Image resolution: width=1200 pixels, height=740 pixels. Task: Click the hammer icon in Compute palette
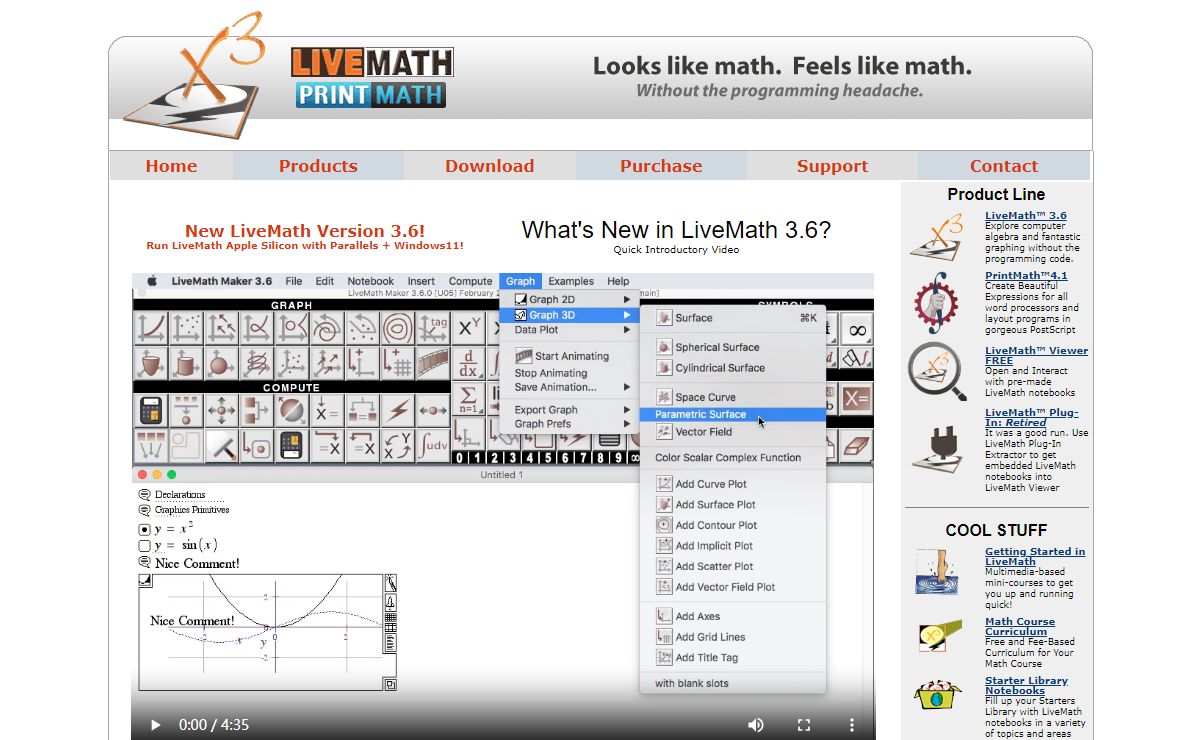tap(221, 445)
